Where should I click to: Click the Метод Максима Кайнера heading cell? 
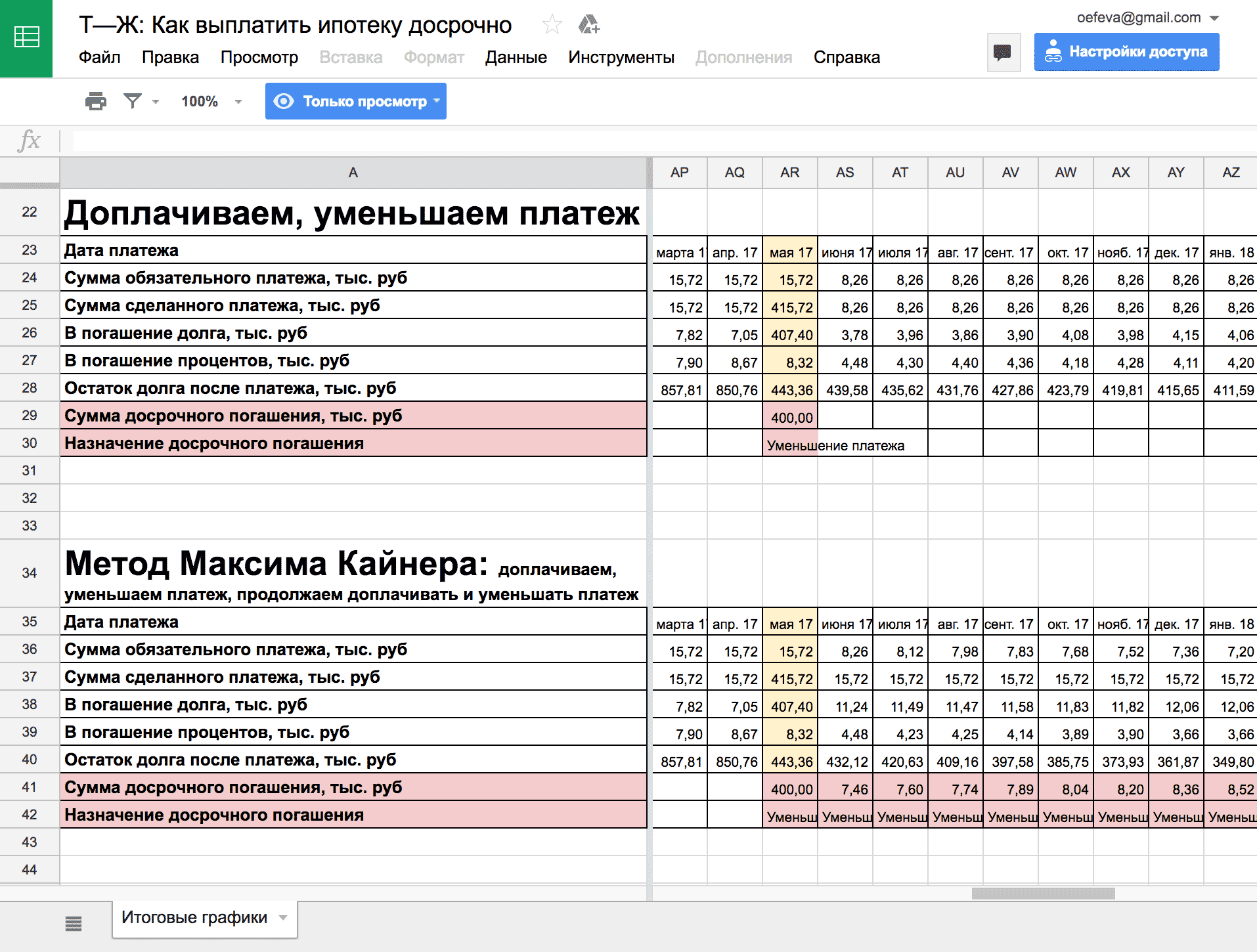pyautogui.click(x=353, y=573)
